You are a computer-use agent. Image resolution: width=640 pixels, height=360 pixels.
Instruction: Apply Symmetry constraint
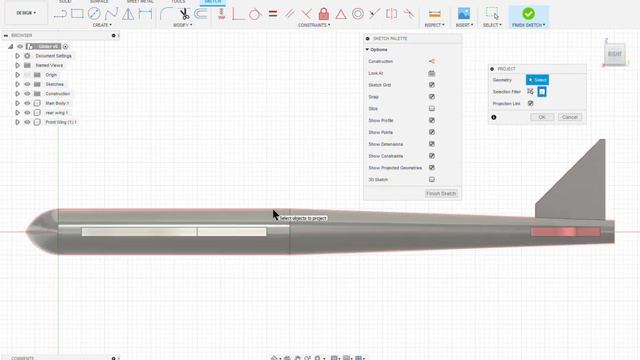[391, 14]
